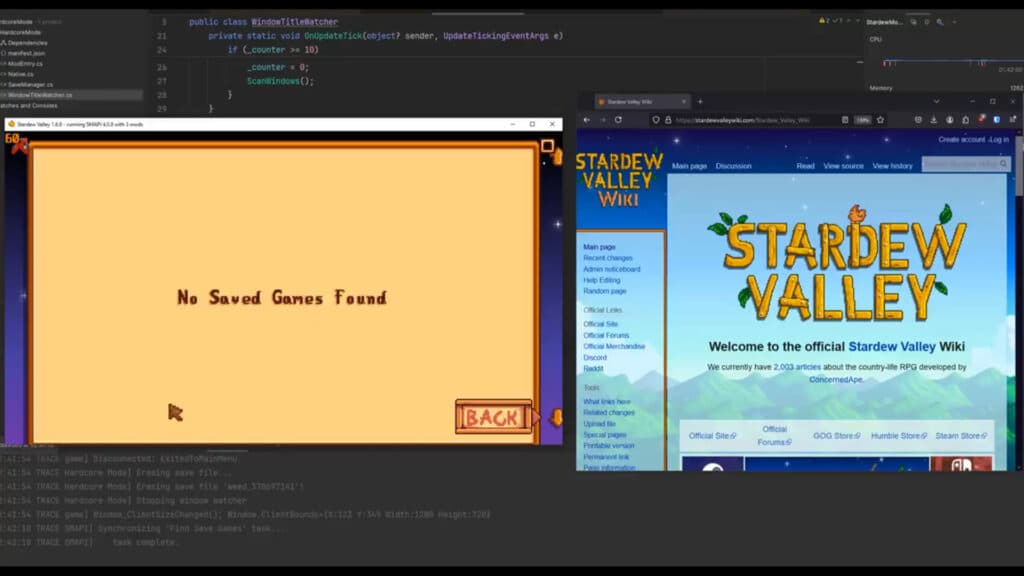
Task: Open a new browser tab with the plus icon
Action: point(700,103)
